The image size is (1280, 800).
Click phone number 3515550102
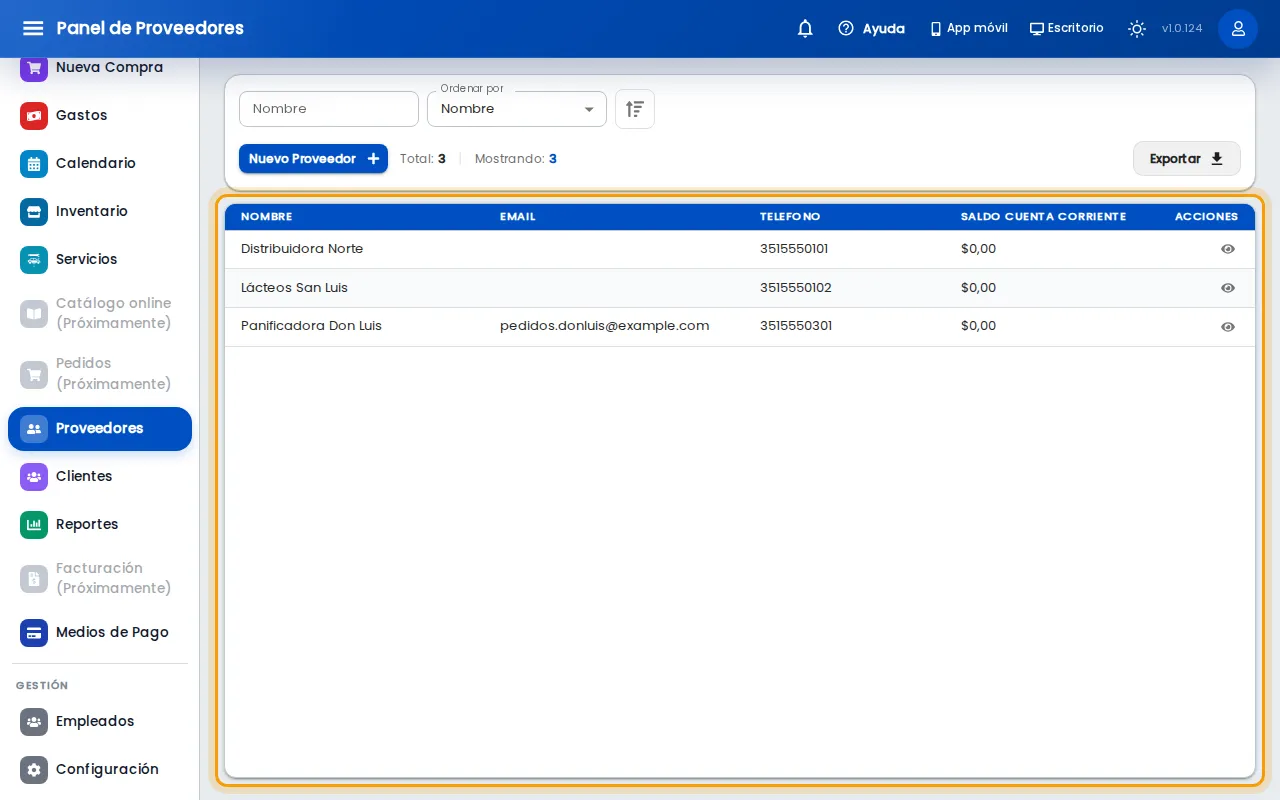796,288
